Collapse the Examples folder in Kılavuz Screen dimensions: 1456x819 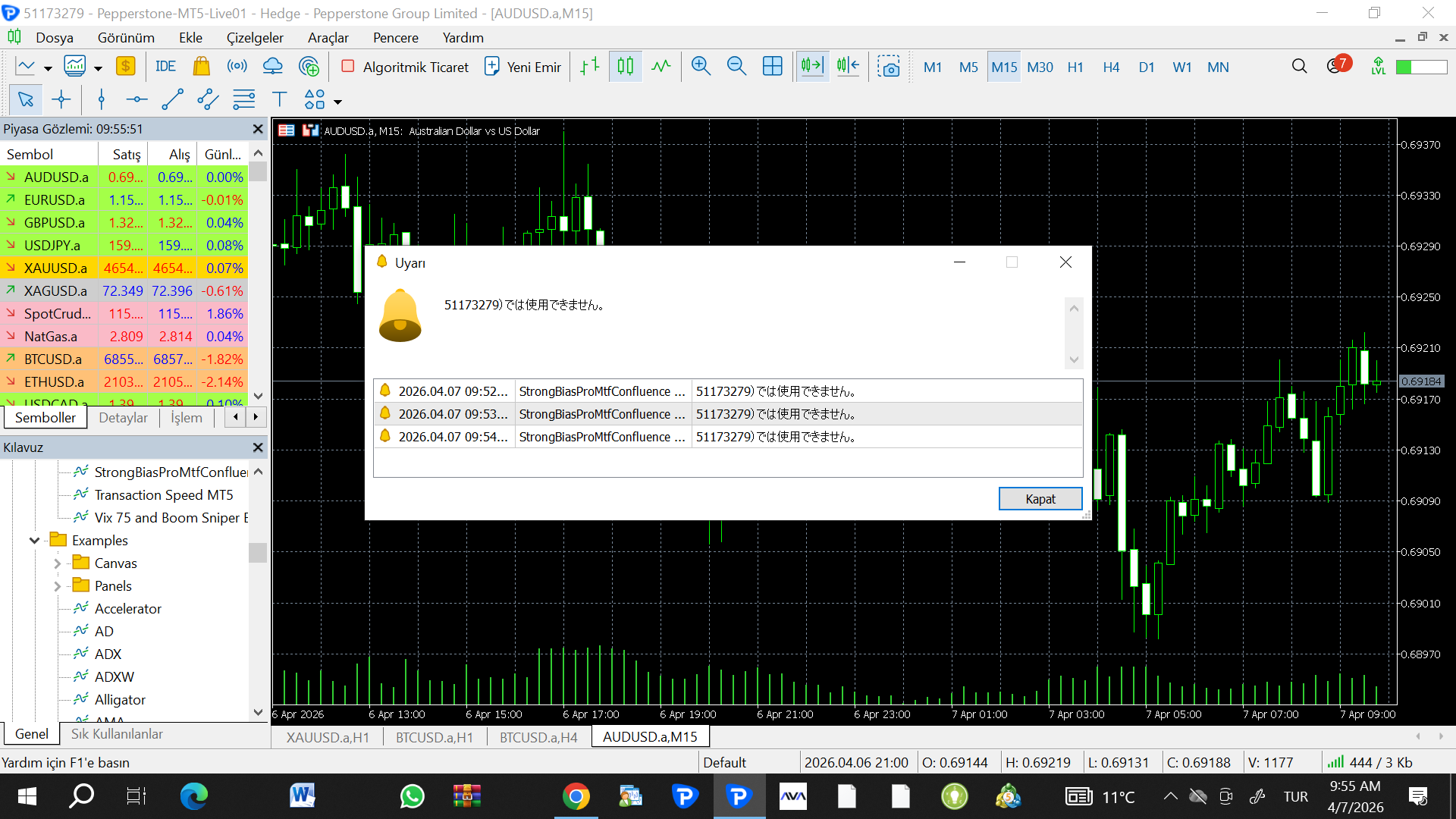coord(34,541)
